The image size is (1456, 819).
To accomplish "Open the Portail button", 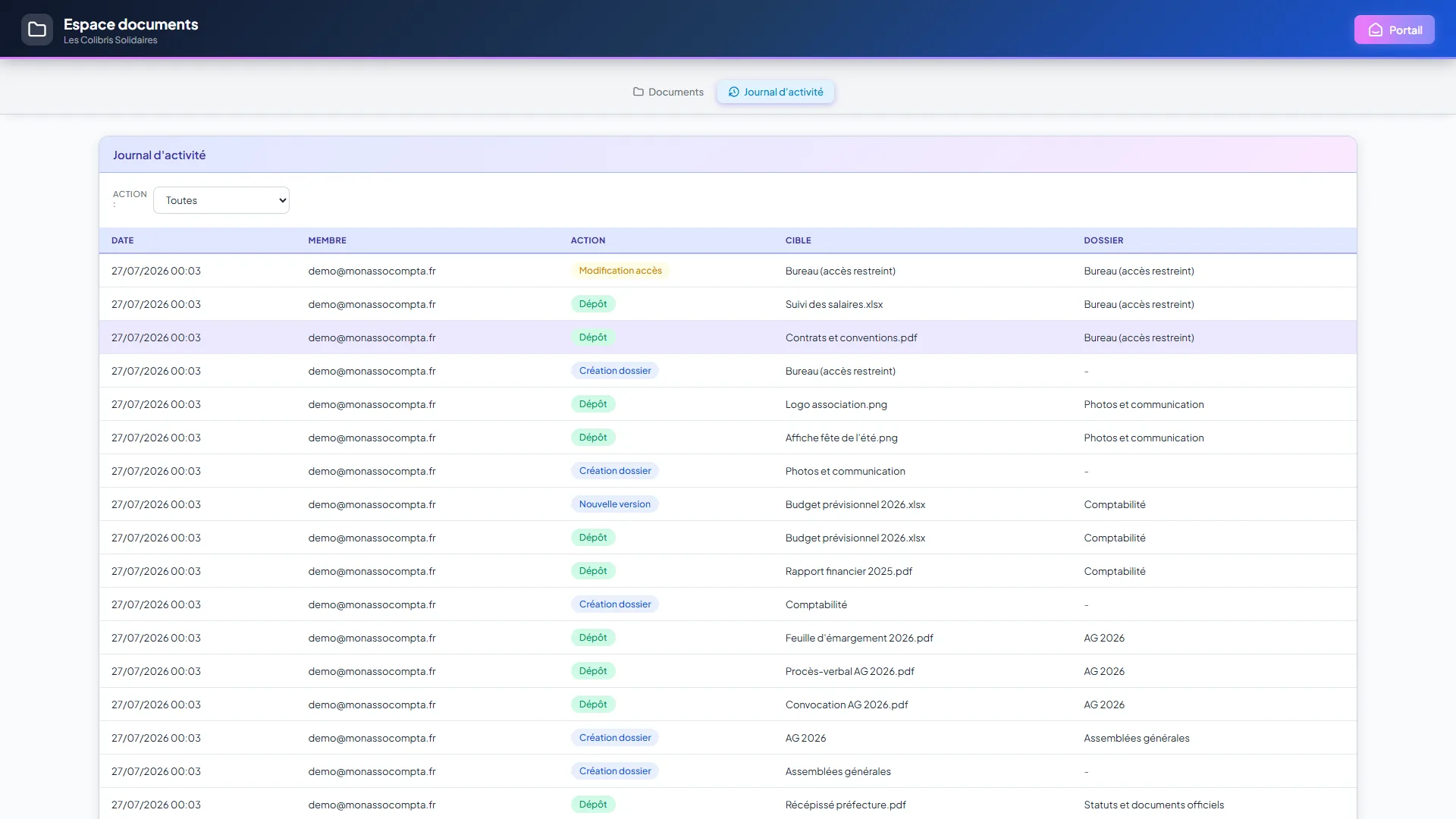I will pyautogui.click(x=1394, y=30).
